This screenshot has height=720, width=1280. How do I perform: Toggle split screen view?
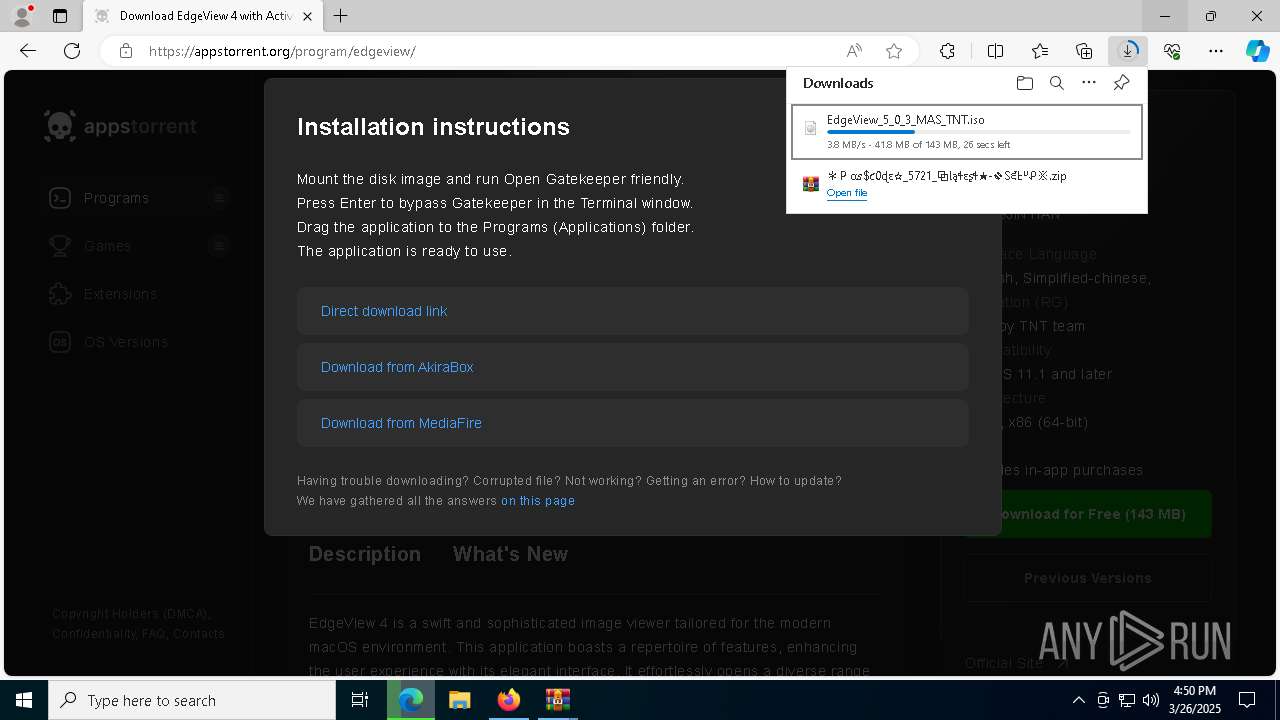coord(995,51)
